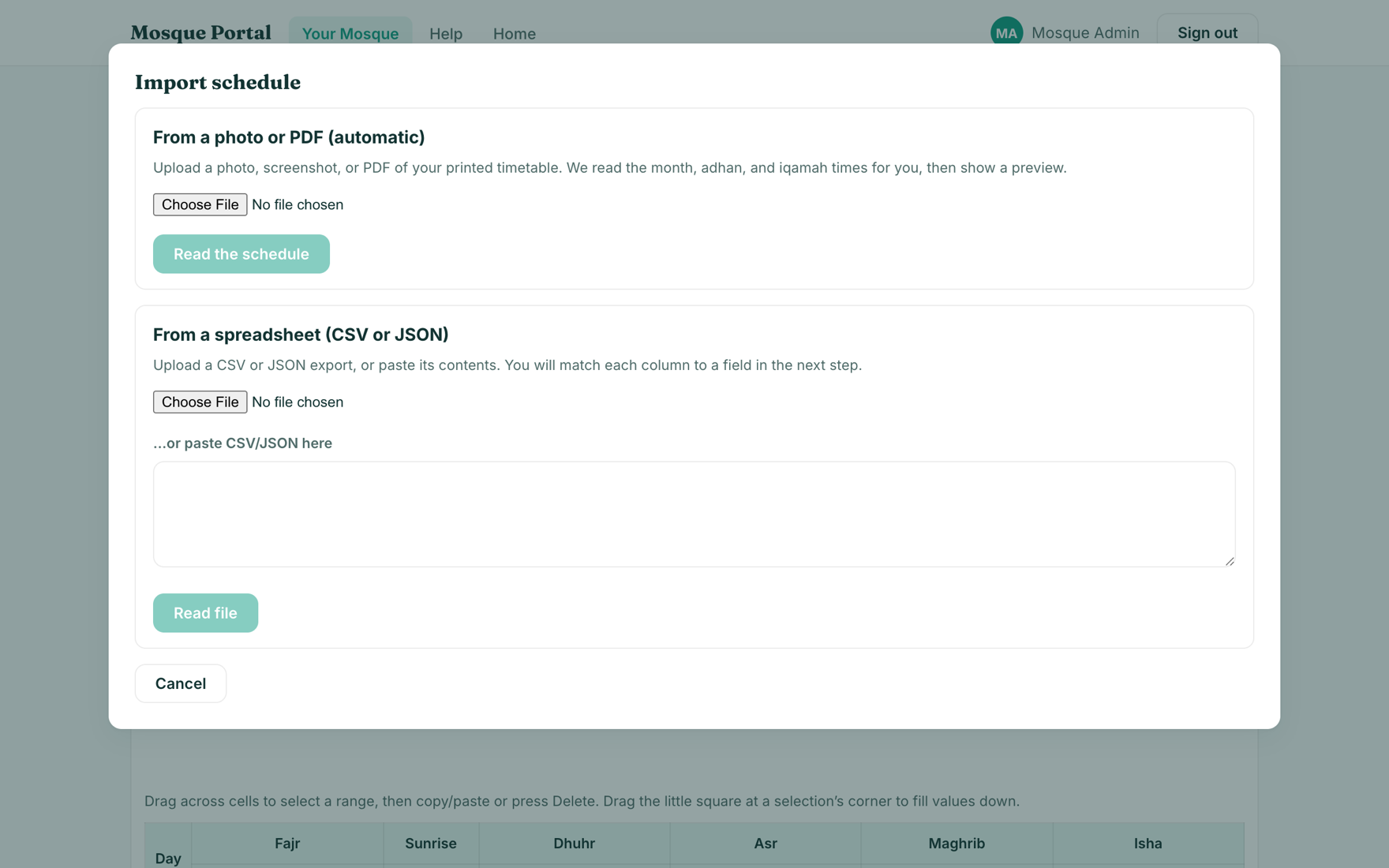Click inside the paste CSV/JSON text area

pyautogui.click(x=694, y=514)
